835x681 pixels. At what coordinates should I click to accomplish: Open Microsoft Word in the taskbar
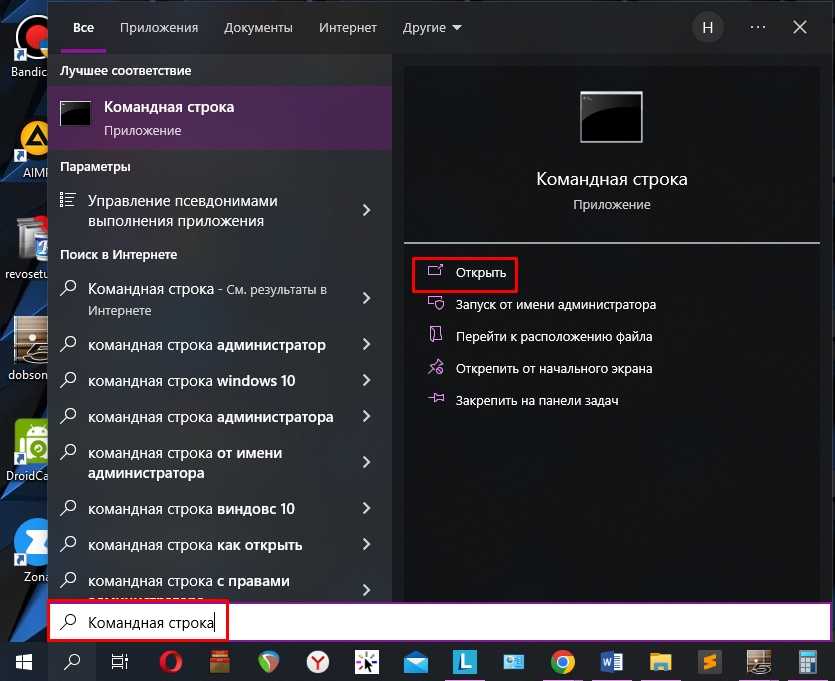(x=611, y=661)
